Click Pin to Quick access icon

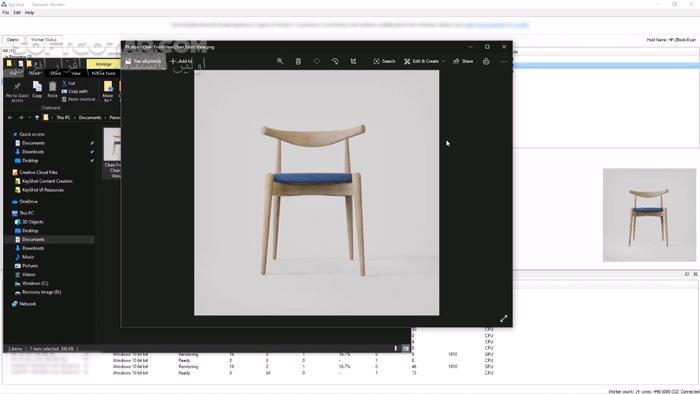[17, 91]
